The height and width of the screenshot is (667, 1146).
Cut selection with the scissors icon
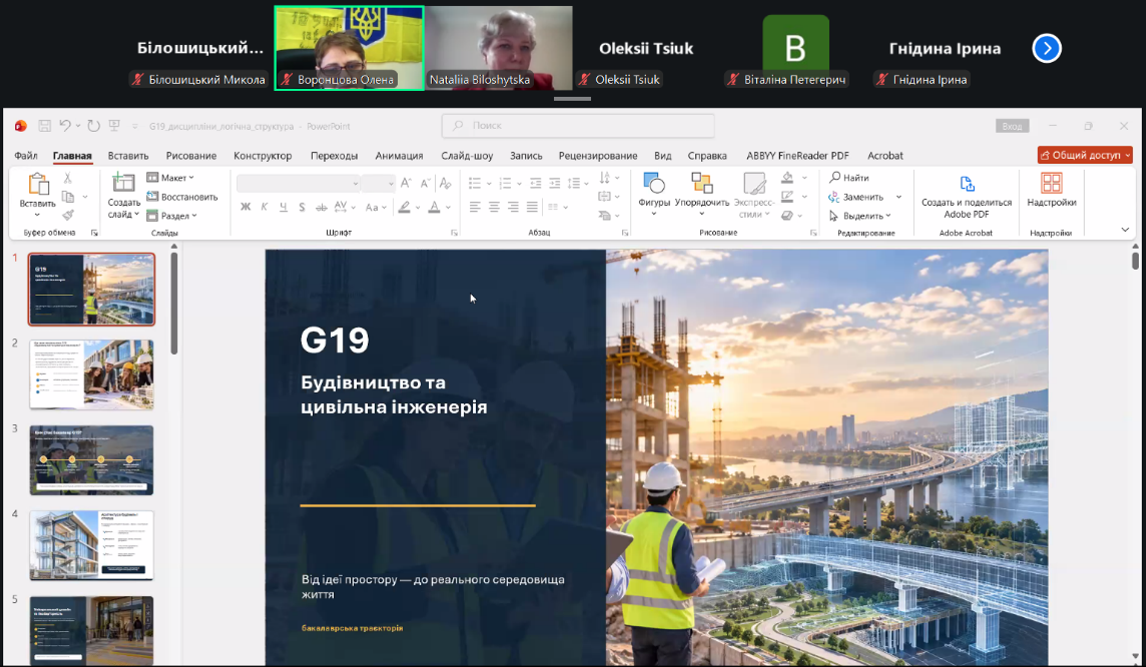[x=68, y=178]
